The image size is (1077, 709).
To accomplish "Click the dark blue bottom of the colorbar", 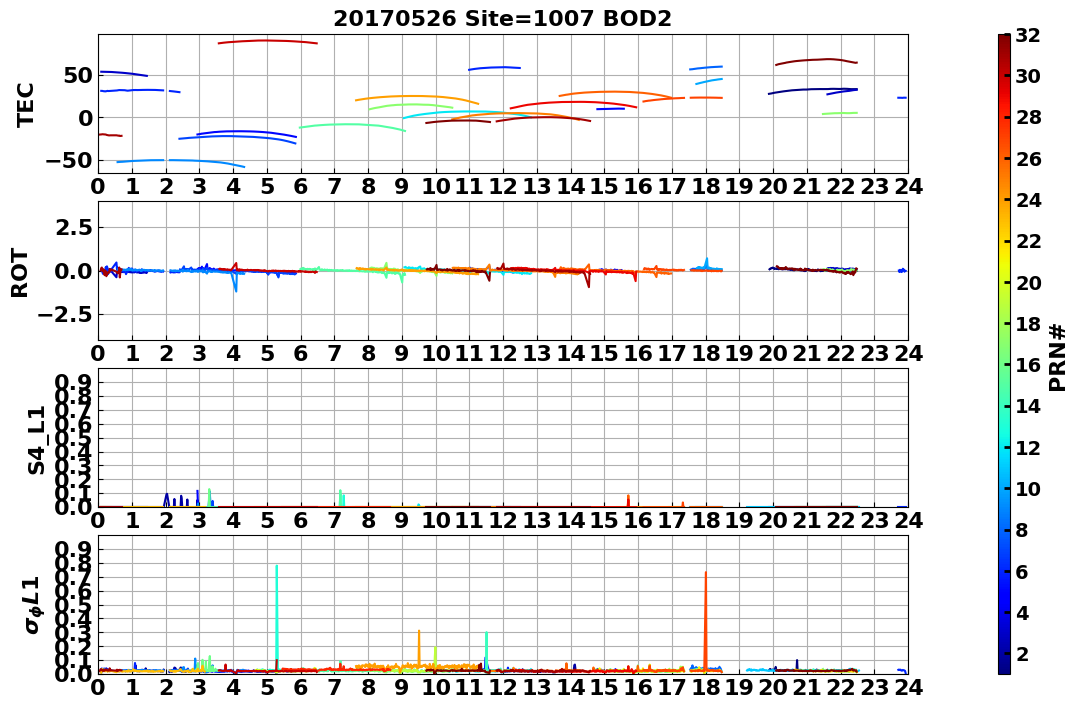I will pos(1004,668).
